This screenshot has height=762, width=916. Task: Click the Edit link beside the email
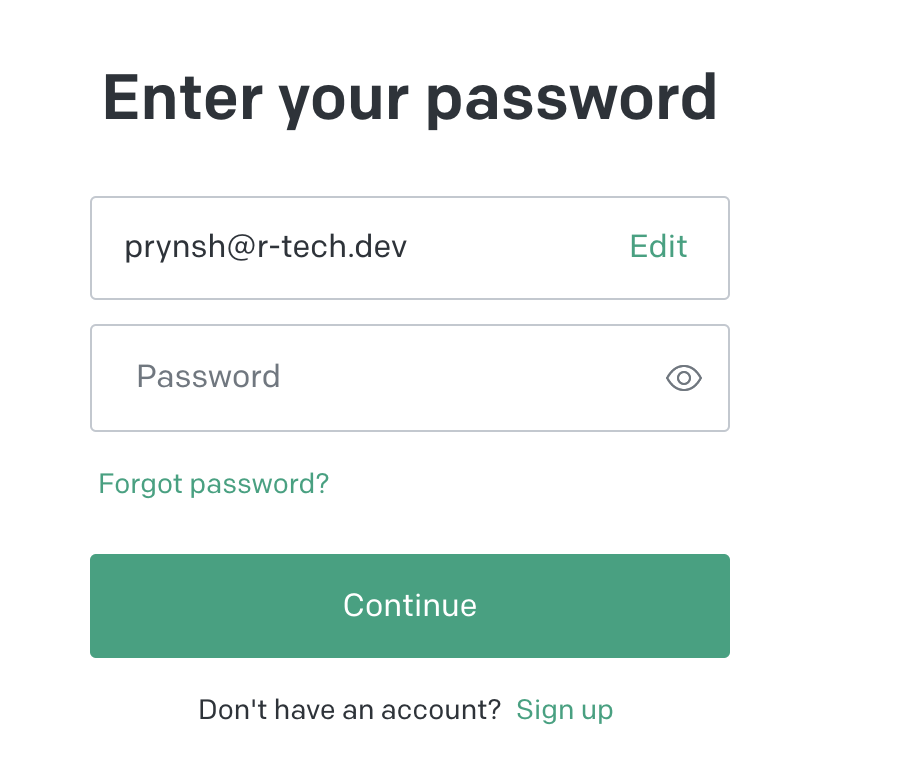click(x=658, y=247)
